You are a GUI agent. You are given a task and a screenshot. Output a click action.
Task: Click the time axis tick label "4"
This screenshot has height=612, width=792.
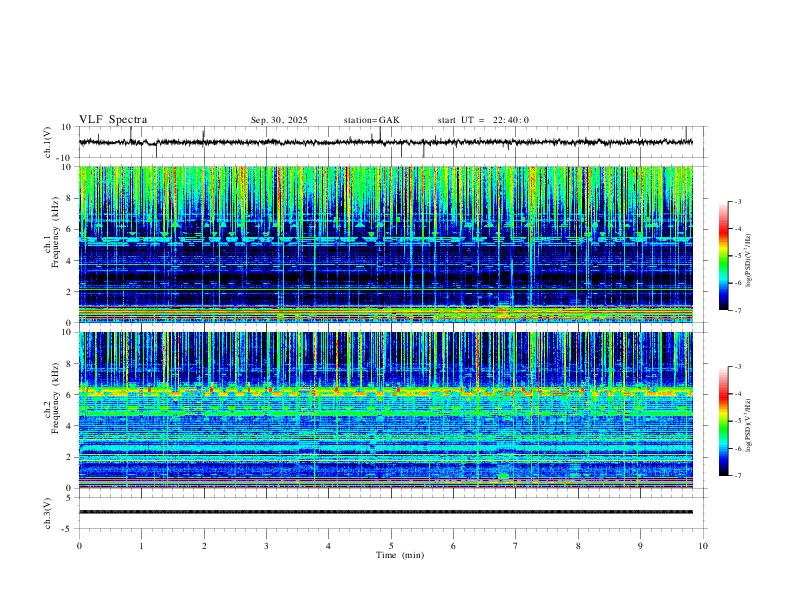(329, 546)
